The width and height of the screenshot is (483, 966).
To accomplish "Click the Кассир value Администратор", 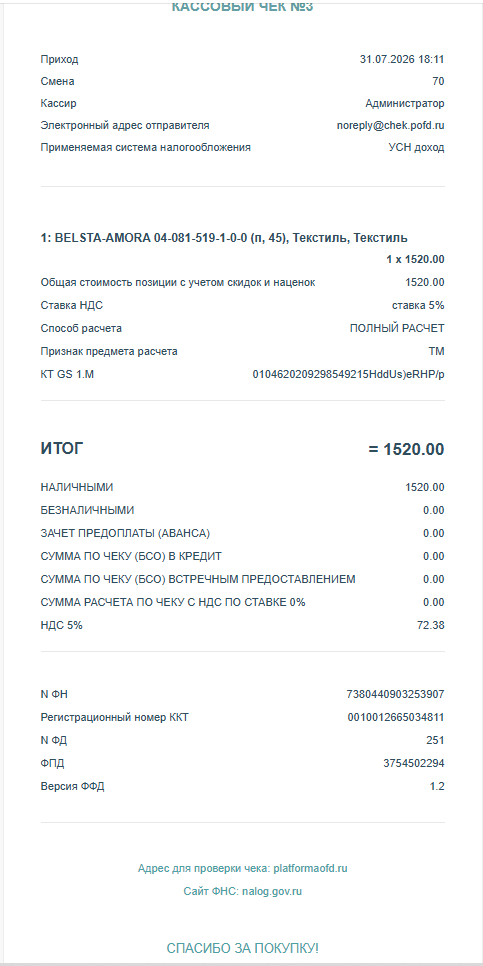I will point(405,103).
